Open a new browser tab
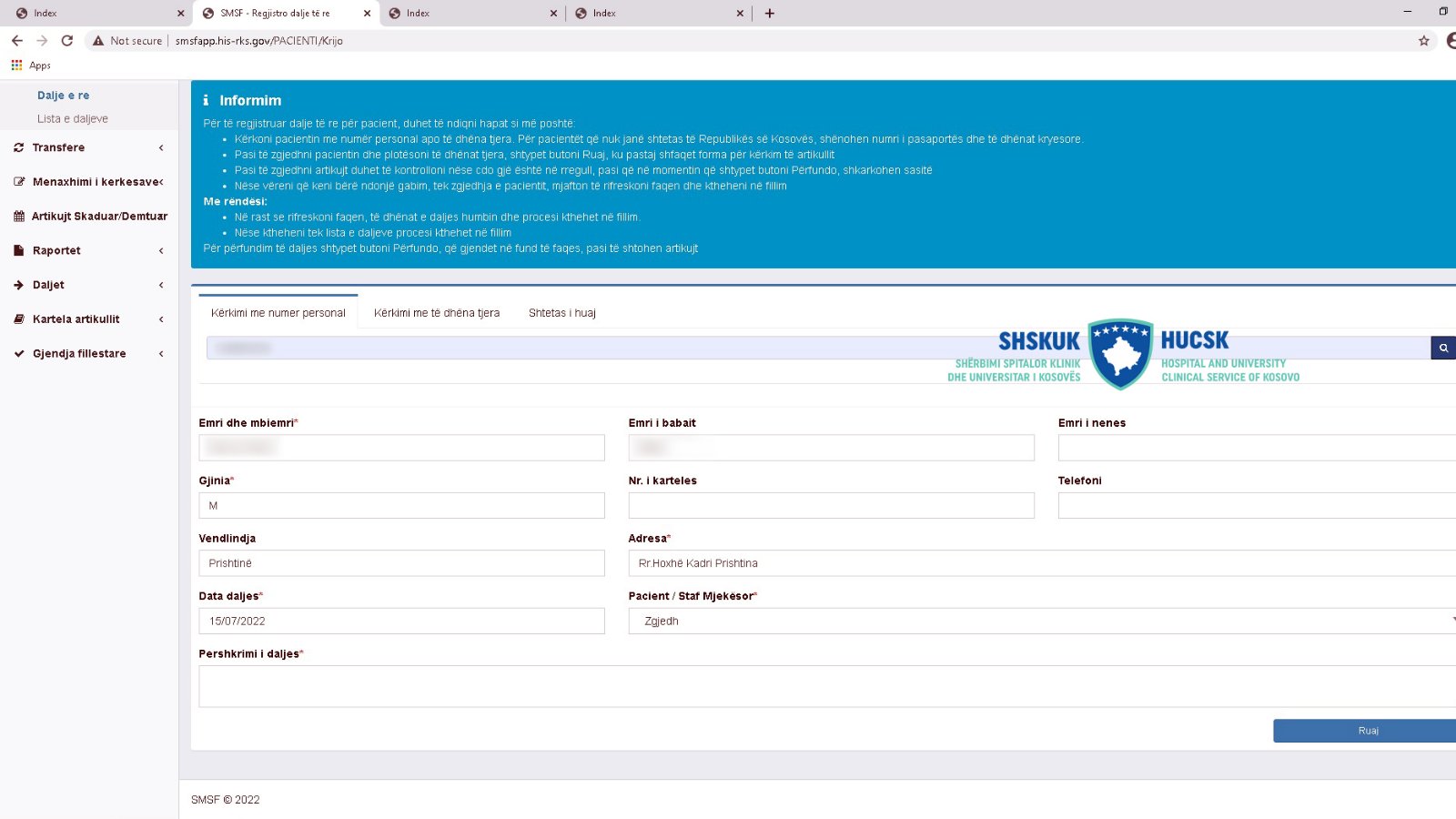Viewport: 1456px width, 819px height. [x=770, y=14]
